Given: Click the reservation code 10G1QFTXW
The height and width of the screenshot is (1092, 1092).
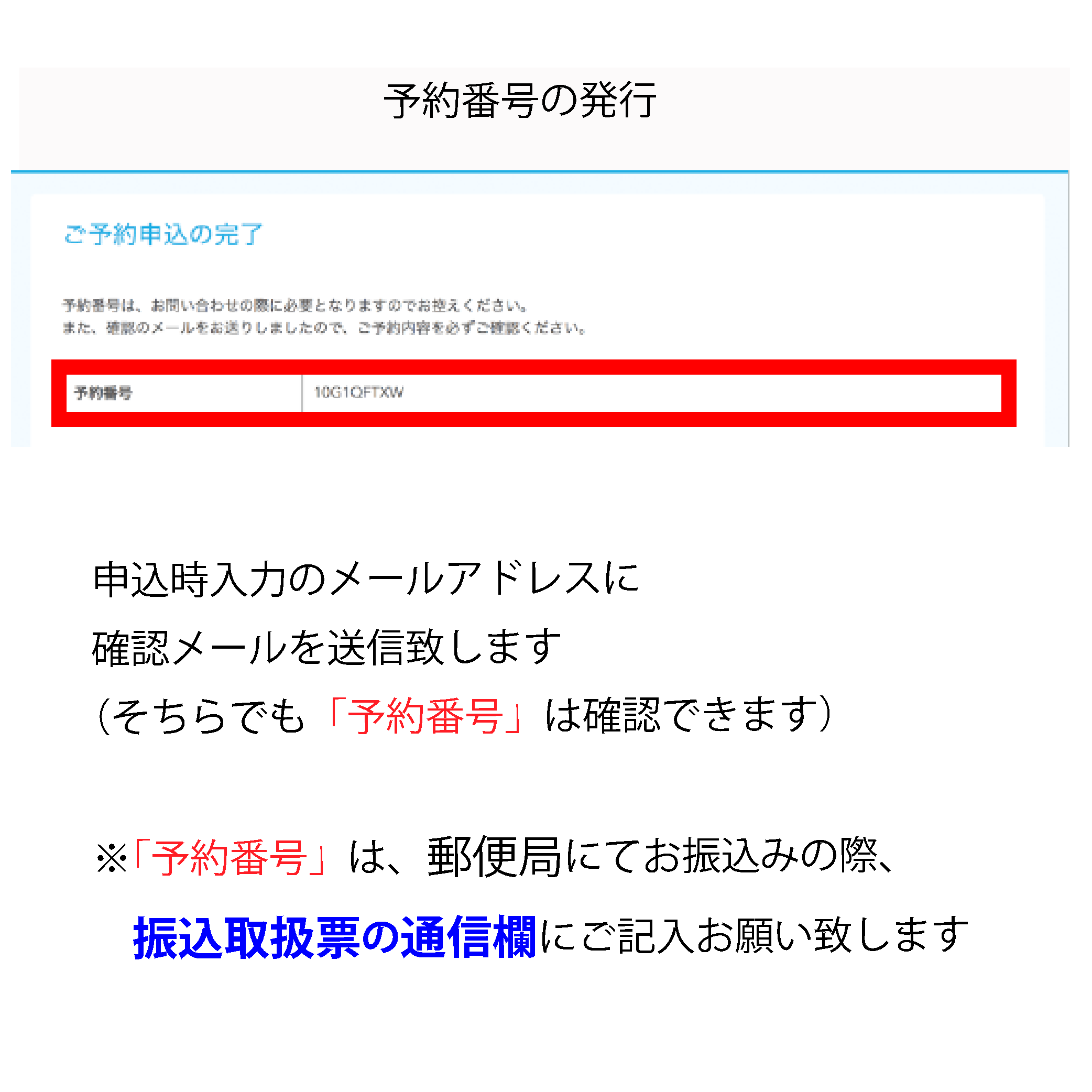Looking at the screenshot, I should coord(359,392).
